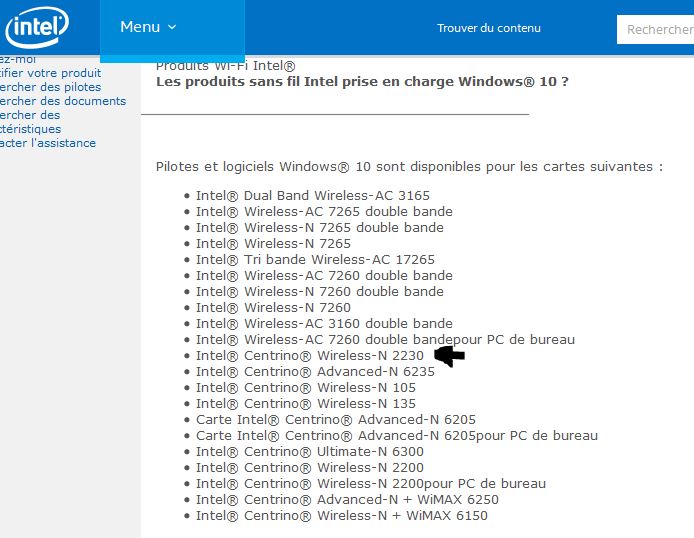Select 'Wireless-AC 7265 double bande' entry
The width and height of the screenshot is (694, 538).
pyautogui.click(x=324, y=211)
